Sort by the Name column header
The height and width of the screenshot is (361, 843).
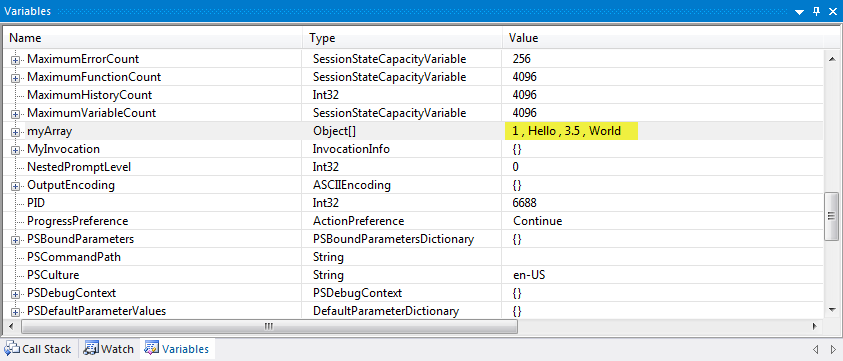pos(154,38)
